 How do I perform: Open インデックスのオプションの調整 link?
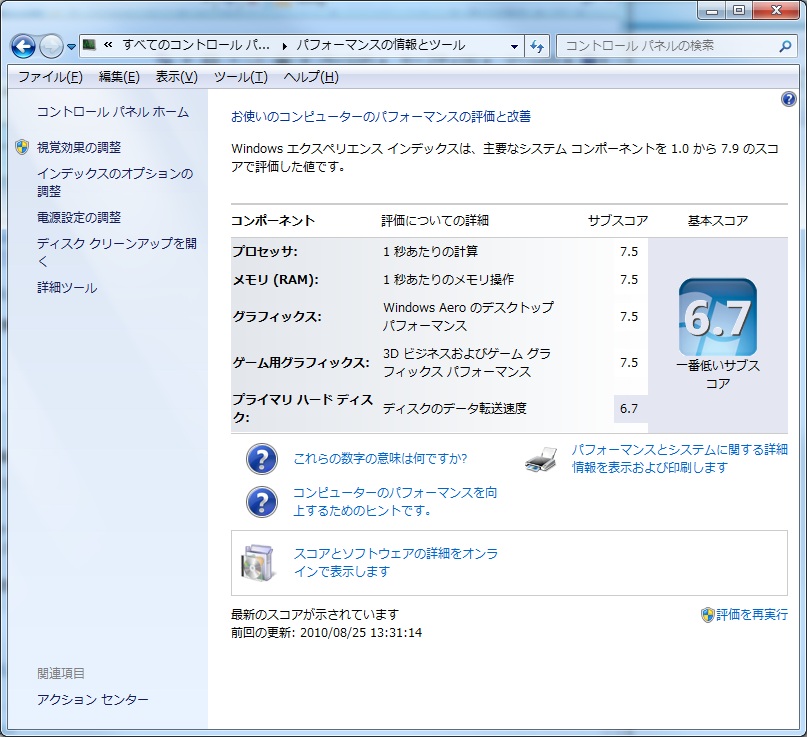pos(115,182)
